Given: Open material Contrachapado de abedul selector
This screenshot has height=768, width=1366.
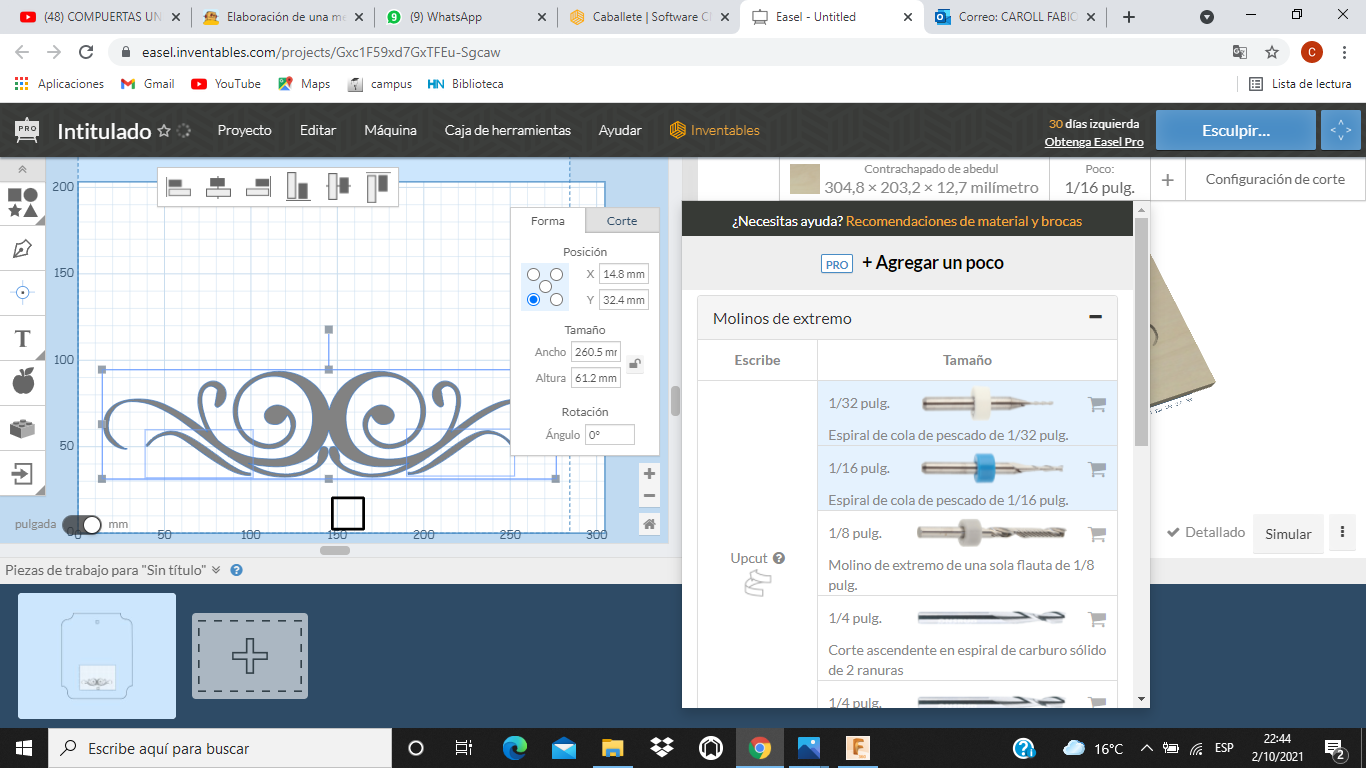Looking at the screenshot, I should (914, 179).
